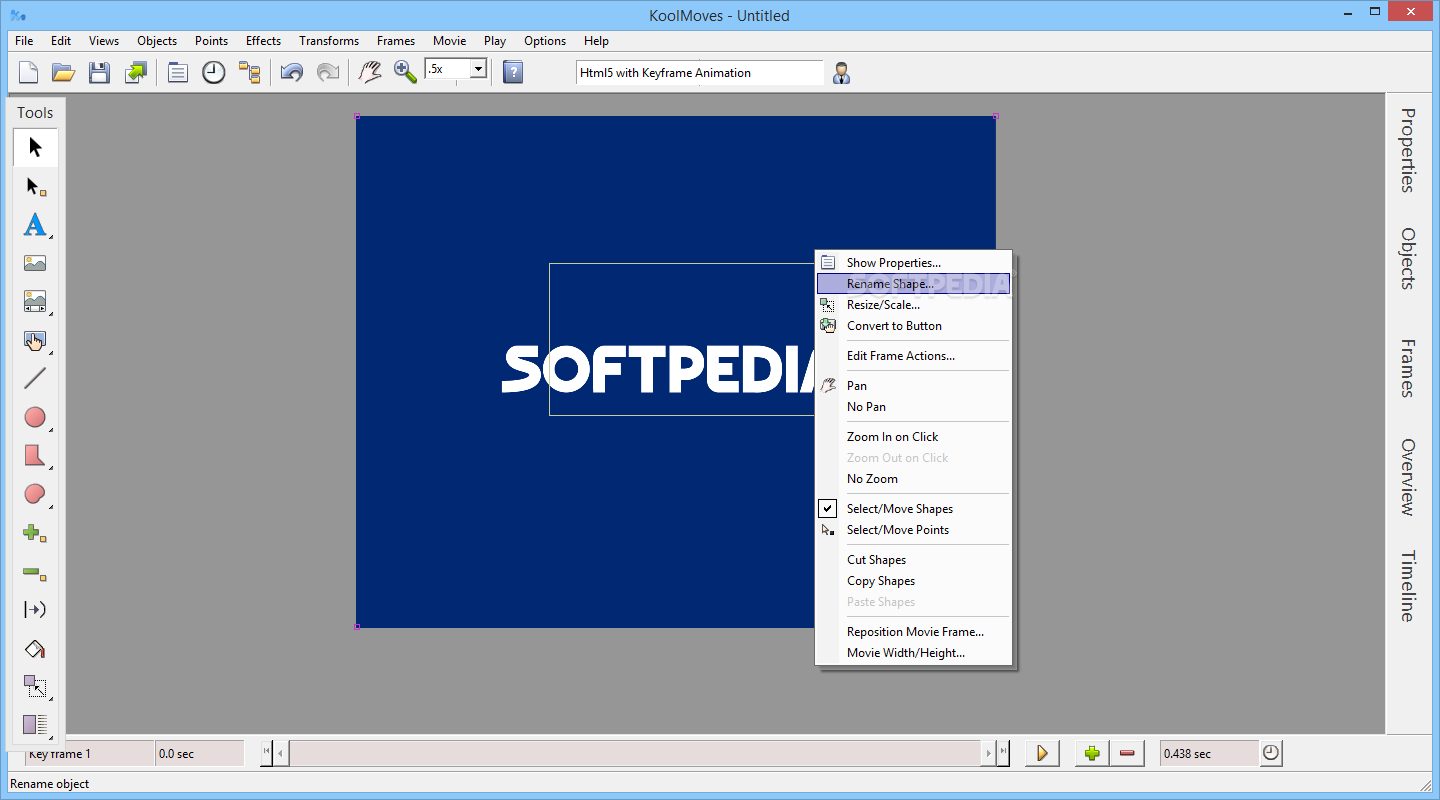This screenshot has height=800, width=1440.
Task: Select the button tool with hand icon
Action: (35, 340)
